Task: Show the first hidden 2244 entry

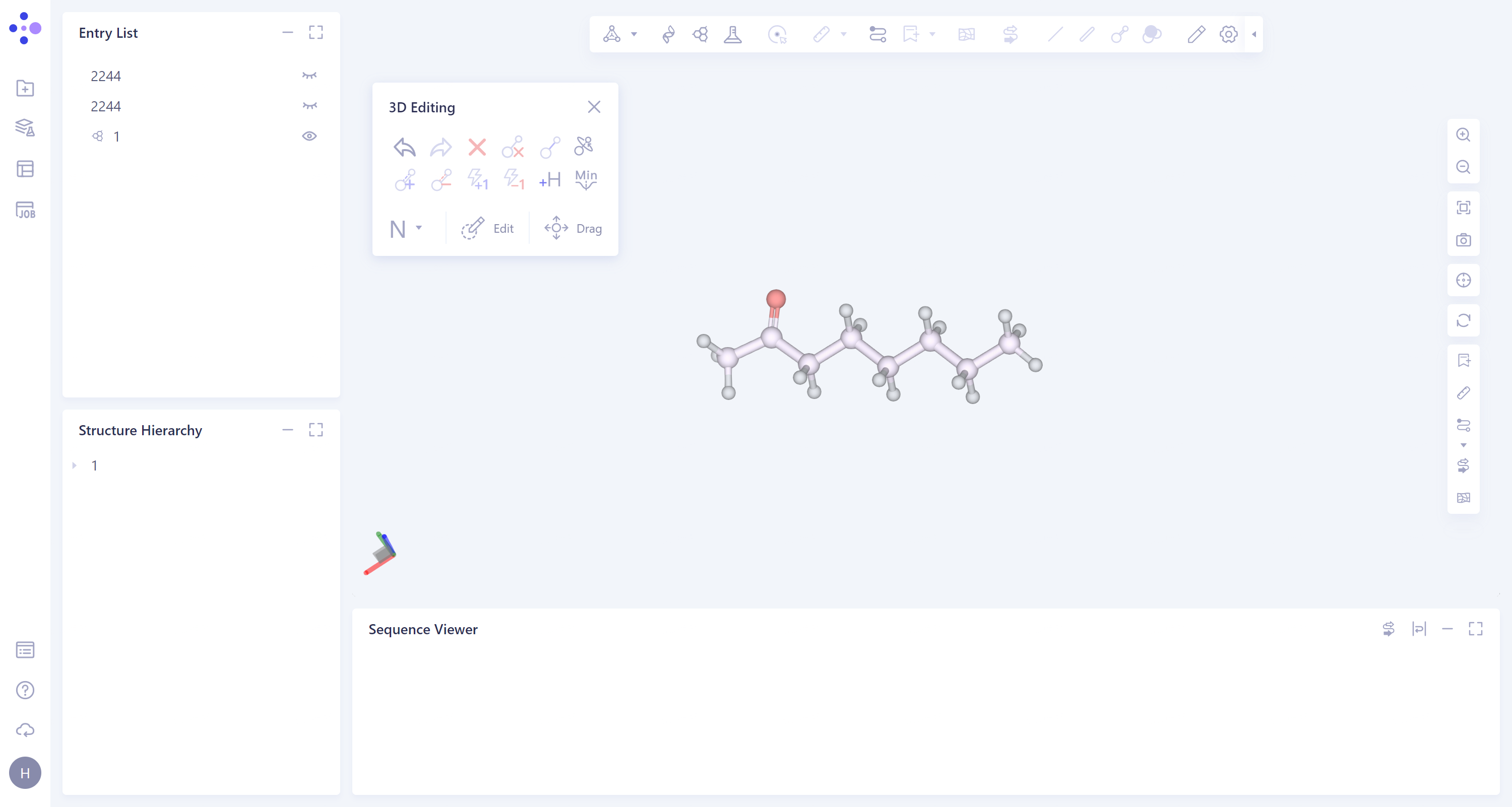Action: (309, 76)
